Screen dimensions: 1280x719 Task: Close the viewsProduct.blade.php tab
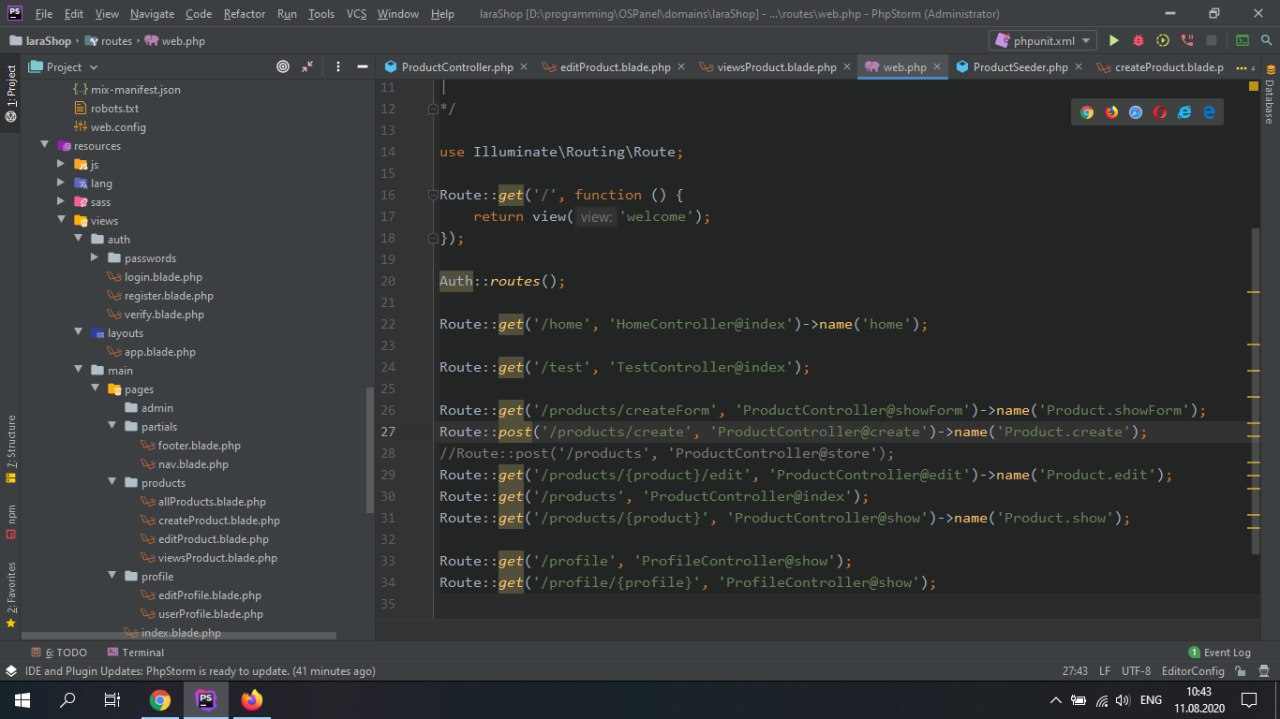pos(847,67)
